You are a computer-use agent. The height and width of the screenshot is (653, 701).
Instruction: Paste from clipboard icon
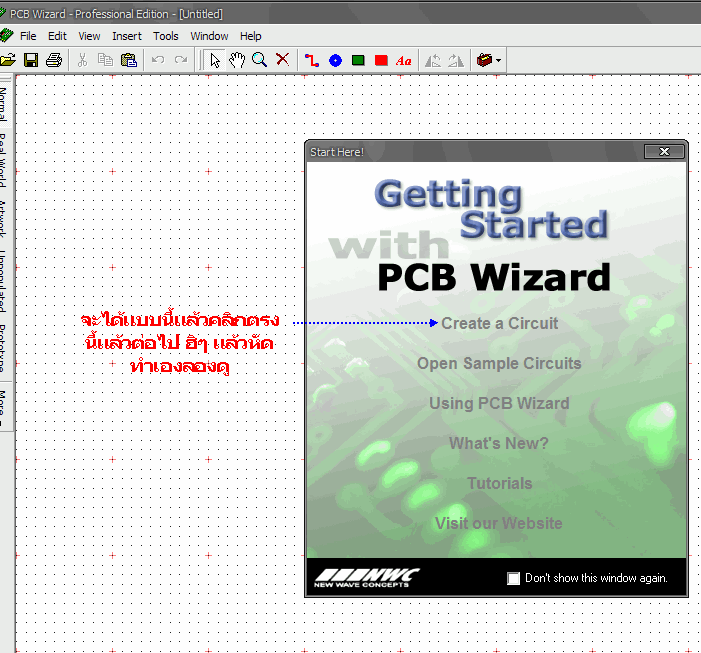click(129, 60)
